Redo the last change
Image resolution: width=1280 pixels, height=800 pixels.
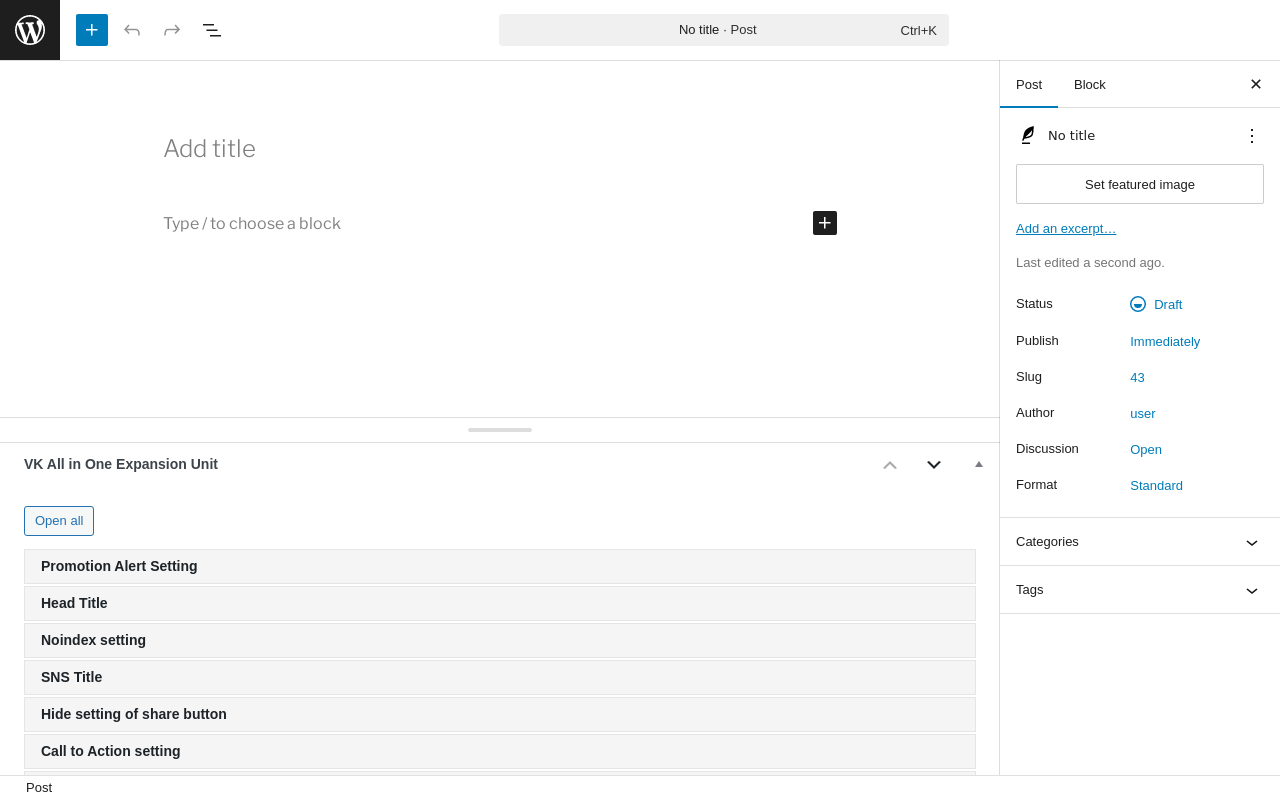(172, 30)
